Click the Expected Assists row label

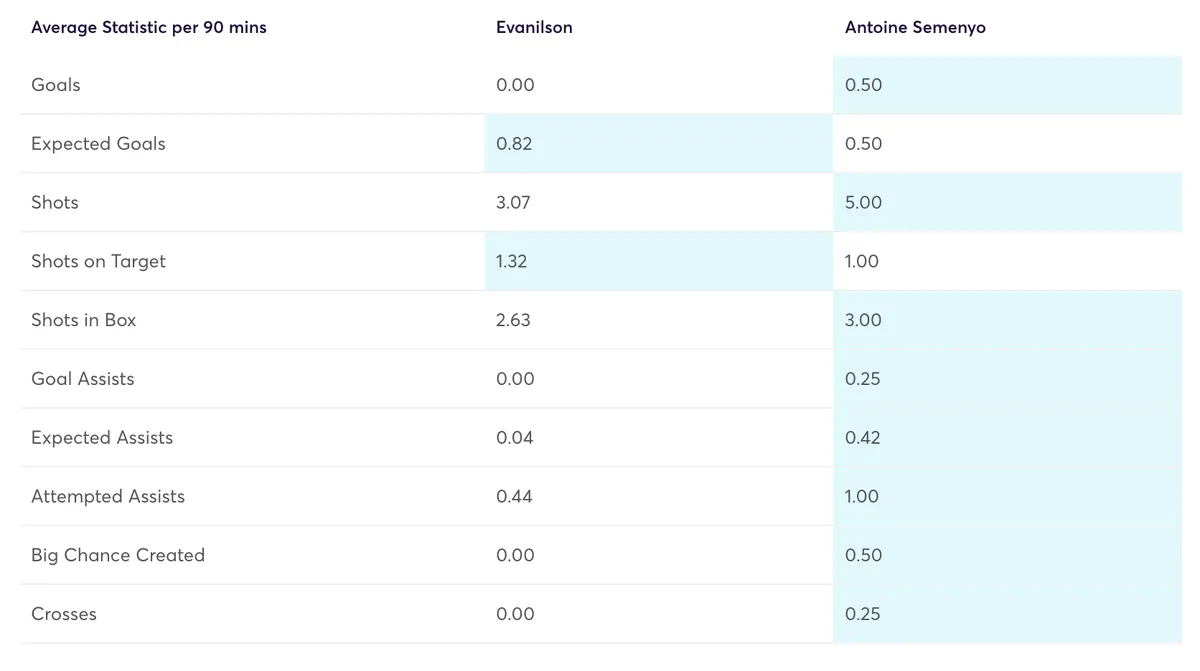pyautogui.click(x=102, y=438)
